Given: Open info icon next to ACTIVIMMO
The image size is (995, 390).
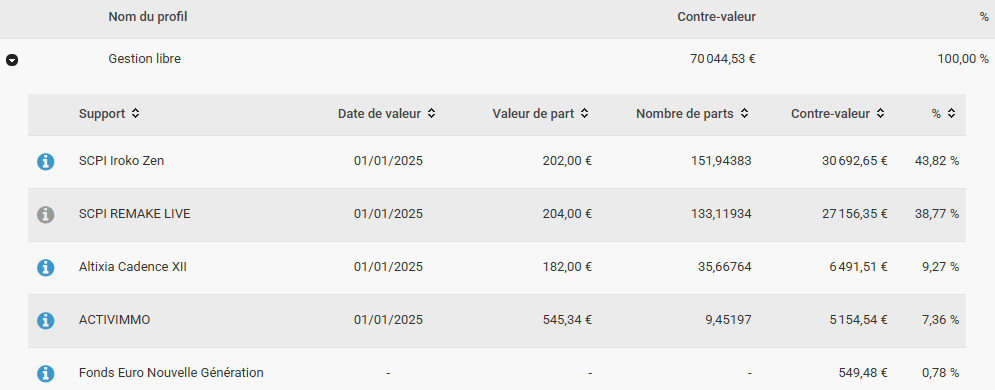Looking at the screenshot, I should click(x=45, y=321).
